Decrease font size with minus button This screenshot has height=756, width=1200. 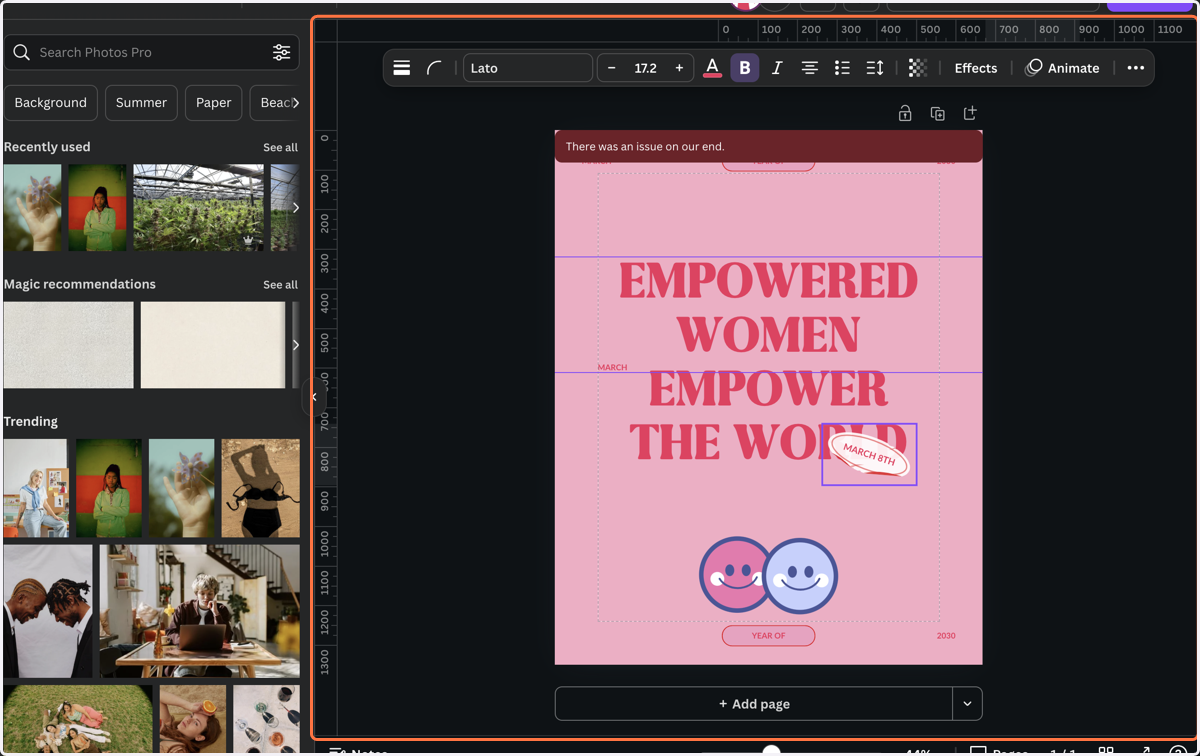click(612, 68)
